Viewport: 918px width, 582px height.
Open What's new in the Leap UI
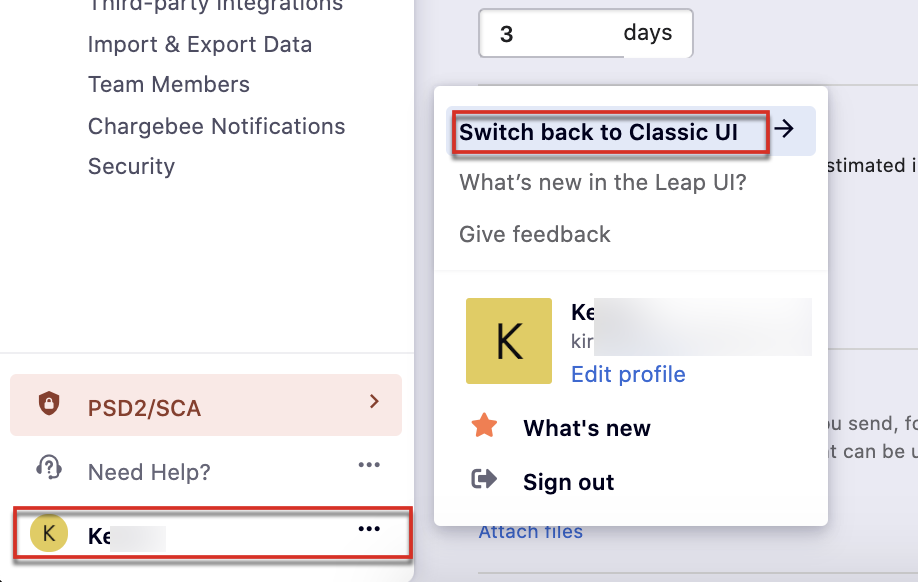point(602,183)
